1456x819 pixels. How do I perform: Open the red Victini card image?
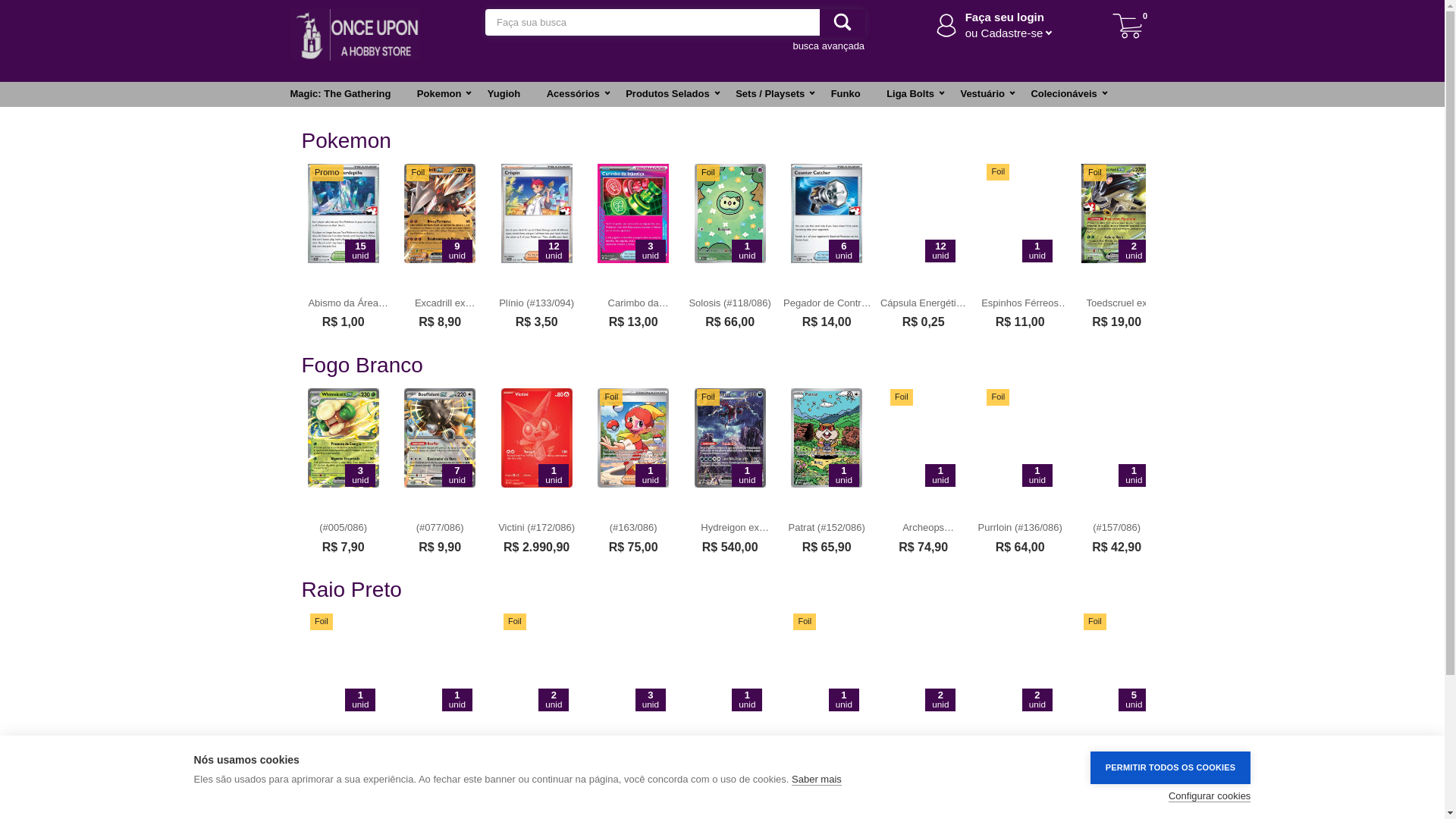pos(536,438)
